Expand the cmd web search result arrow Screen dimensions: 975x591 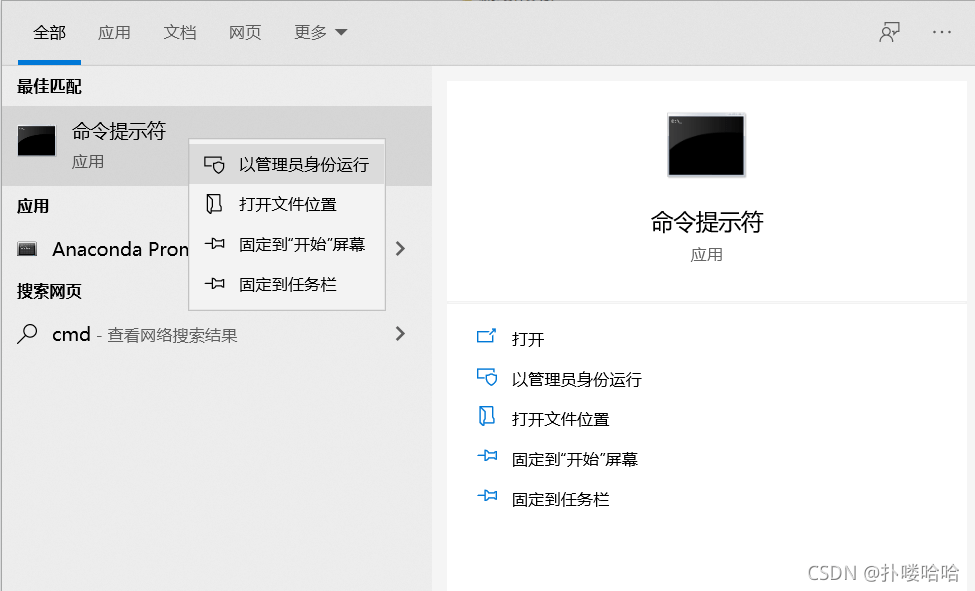[400, 334]
